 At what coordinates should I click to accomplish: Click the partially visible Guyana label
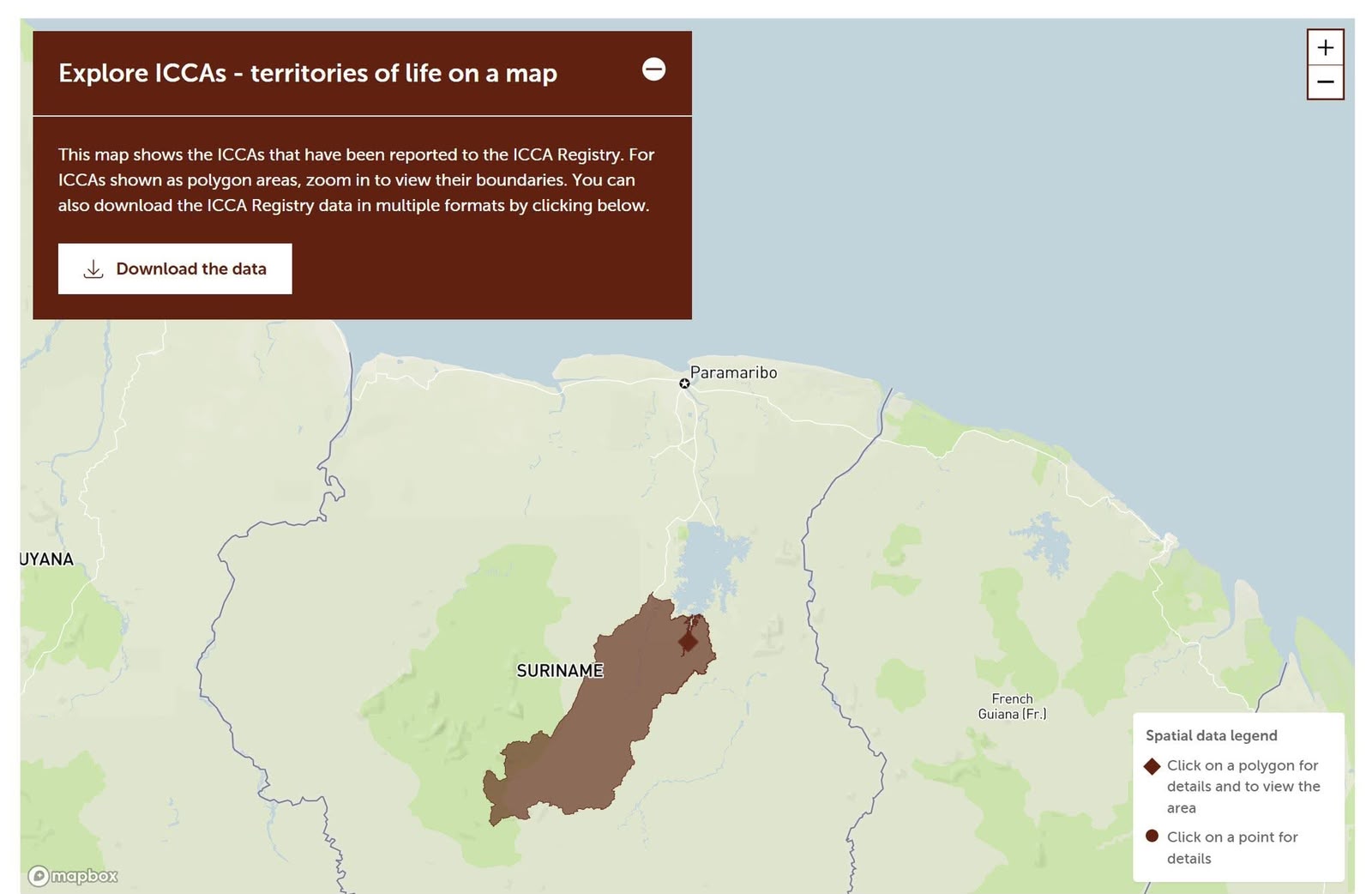click(47, 559)
